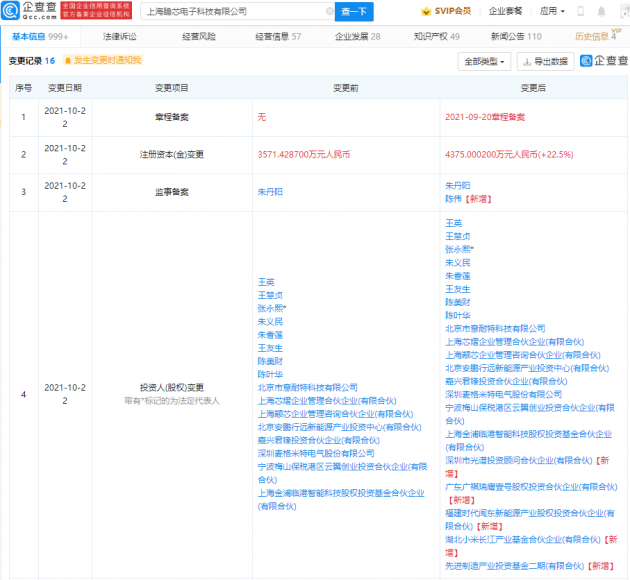The image size is (630, 580).
Task: Switch to the 法律诉讼 tab
Action: tap(118, 36)
